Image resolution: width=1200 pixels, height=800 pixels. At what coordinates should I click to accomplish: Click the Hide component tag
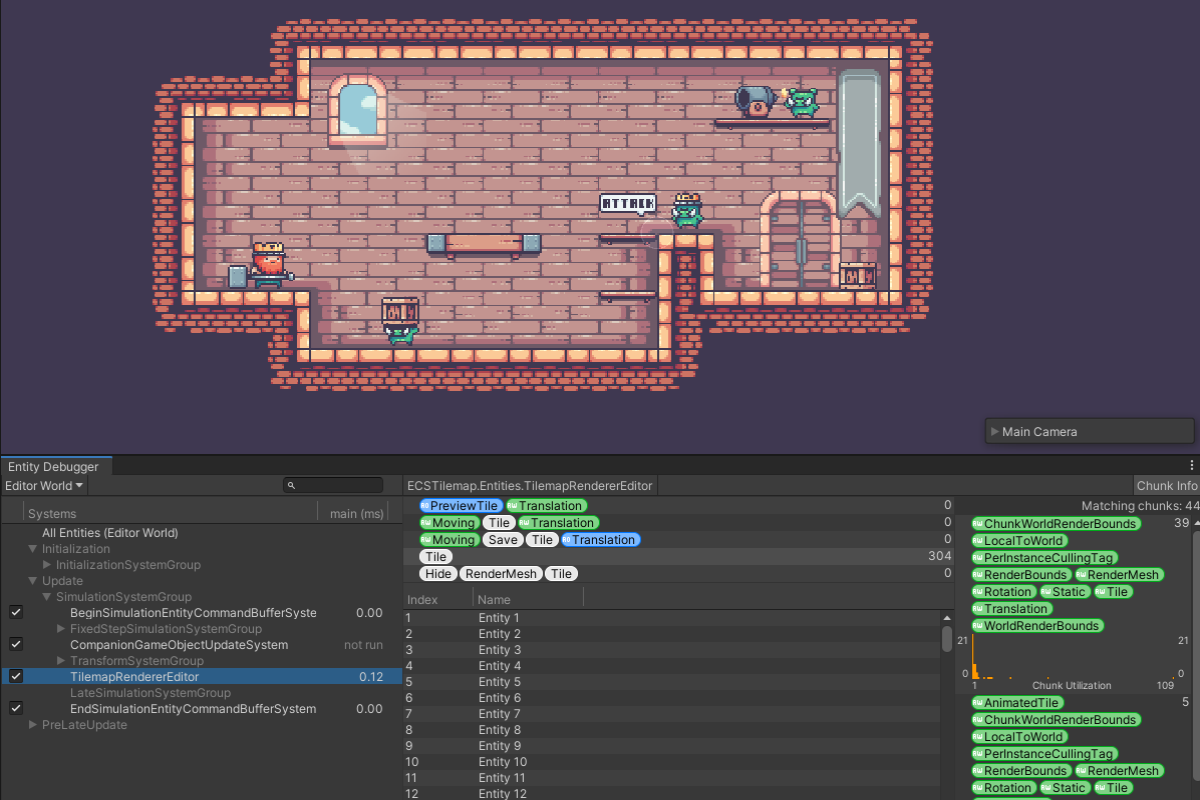(x=438, y=574)
